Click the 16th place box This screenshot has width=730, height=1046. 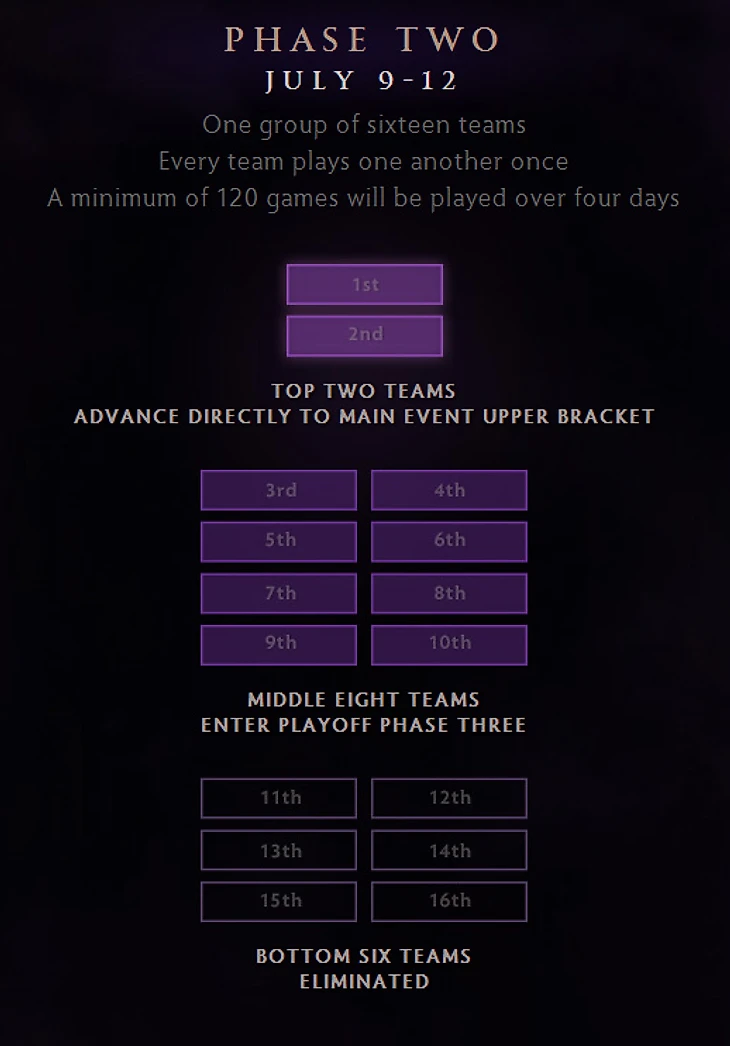449,901
